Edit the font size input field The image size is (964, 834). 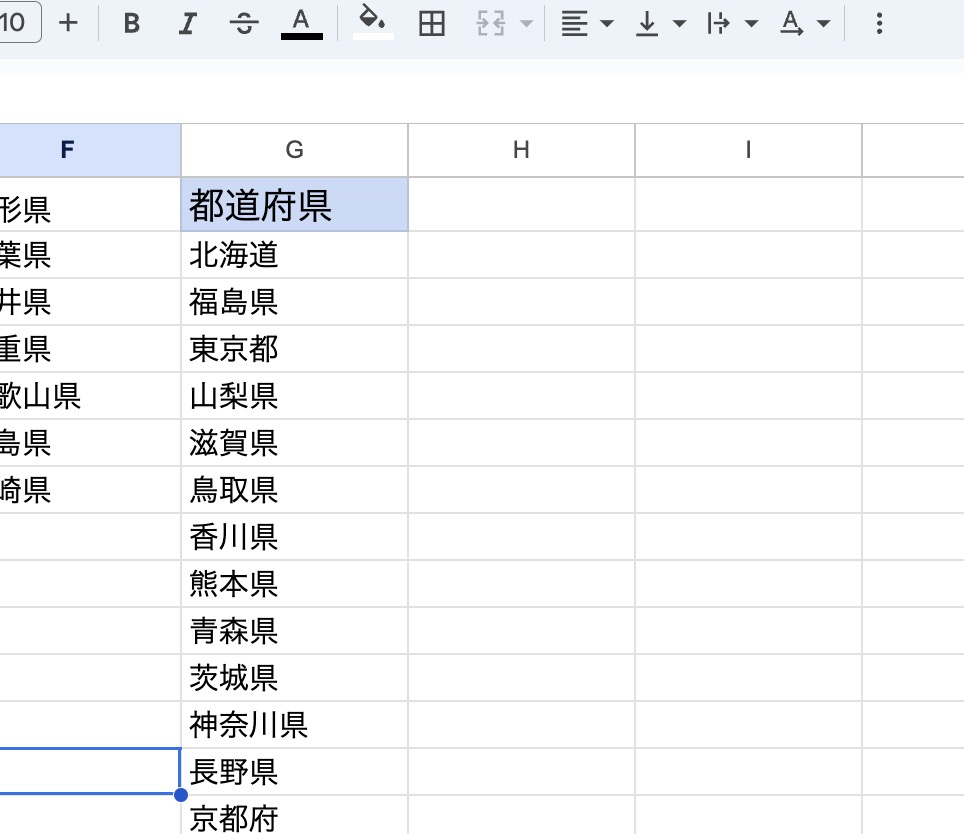click(x=17, y=24)
